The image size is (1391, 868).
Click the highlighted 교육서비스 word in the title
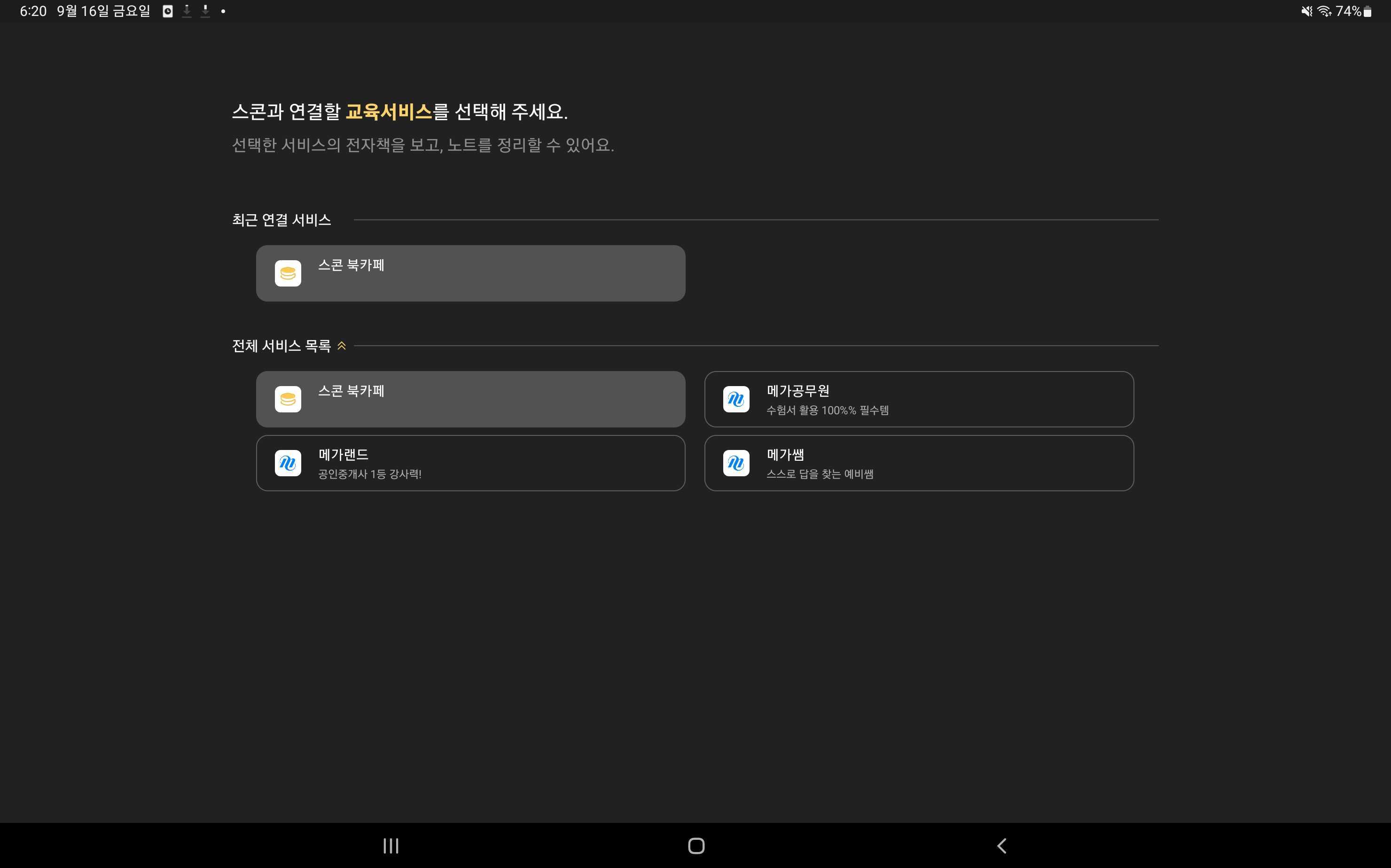389,111
